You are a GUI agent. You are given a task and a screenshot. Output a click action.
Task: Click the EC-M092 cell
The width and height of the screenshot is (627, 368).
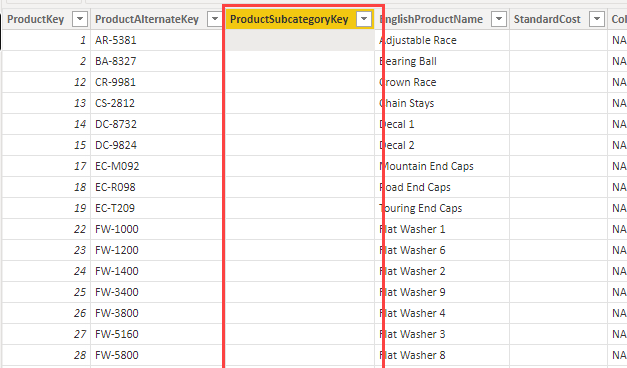click(156, 166)
